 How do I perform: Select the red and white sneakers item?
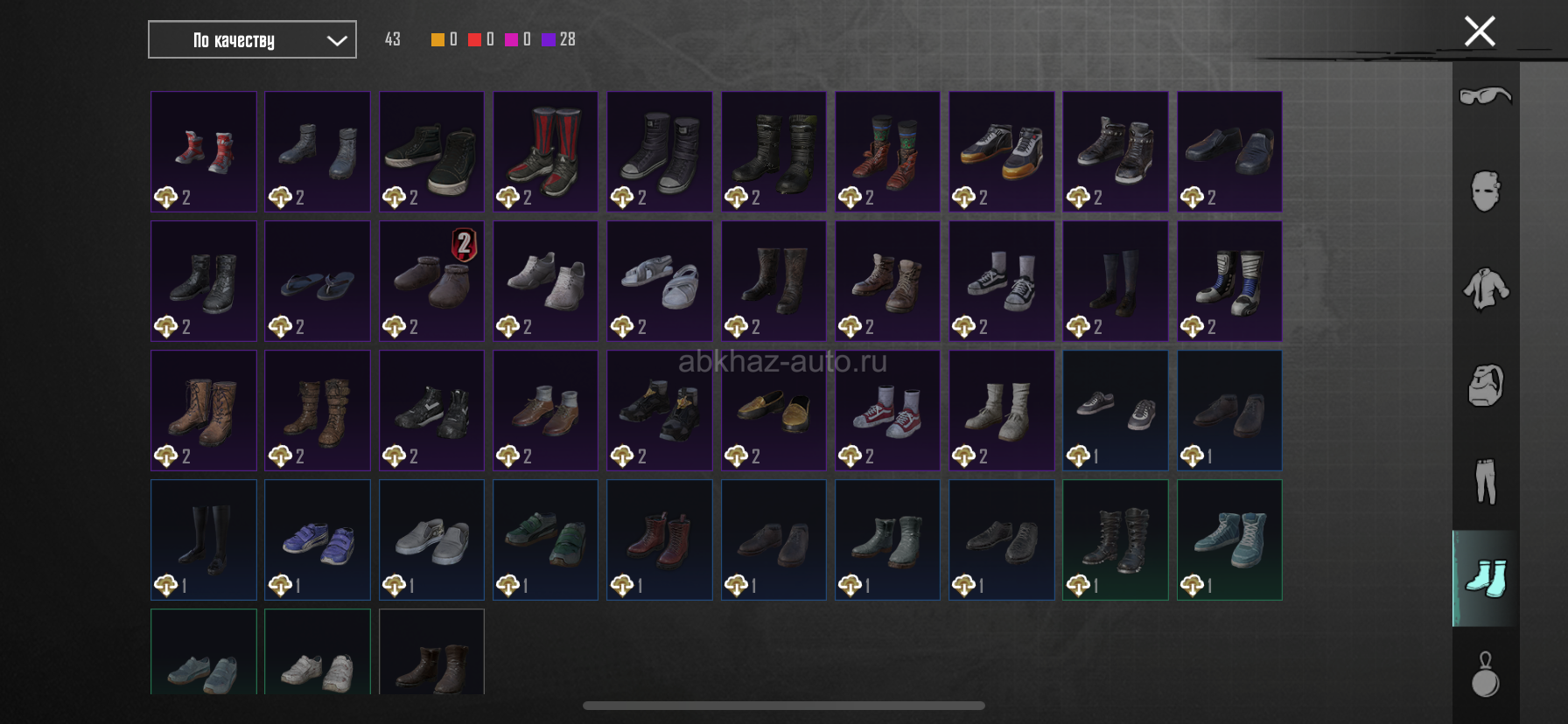887,410
